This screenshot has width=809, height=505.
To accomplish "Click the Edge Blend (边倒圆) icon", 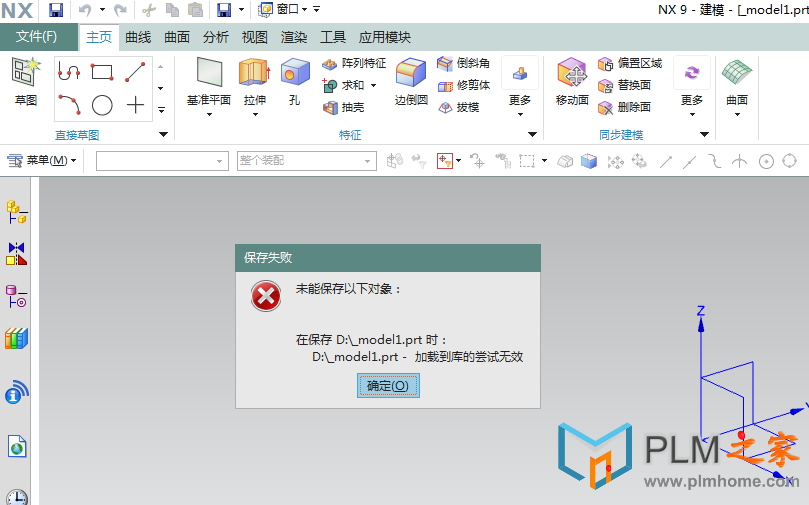I will (x=411, y=72).
